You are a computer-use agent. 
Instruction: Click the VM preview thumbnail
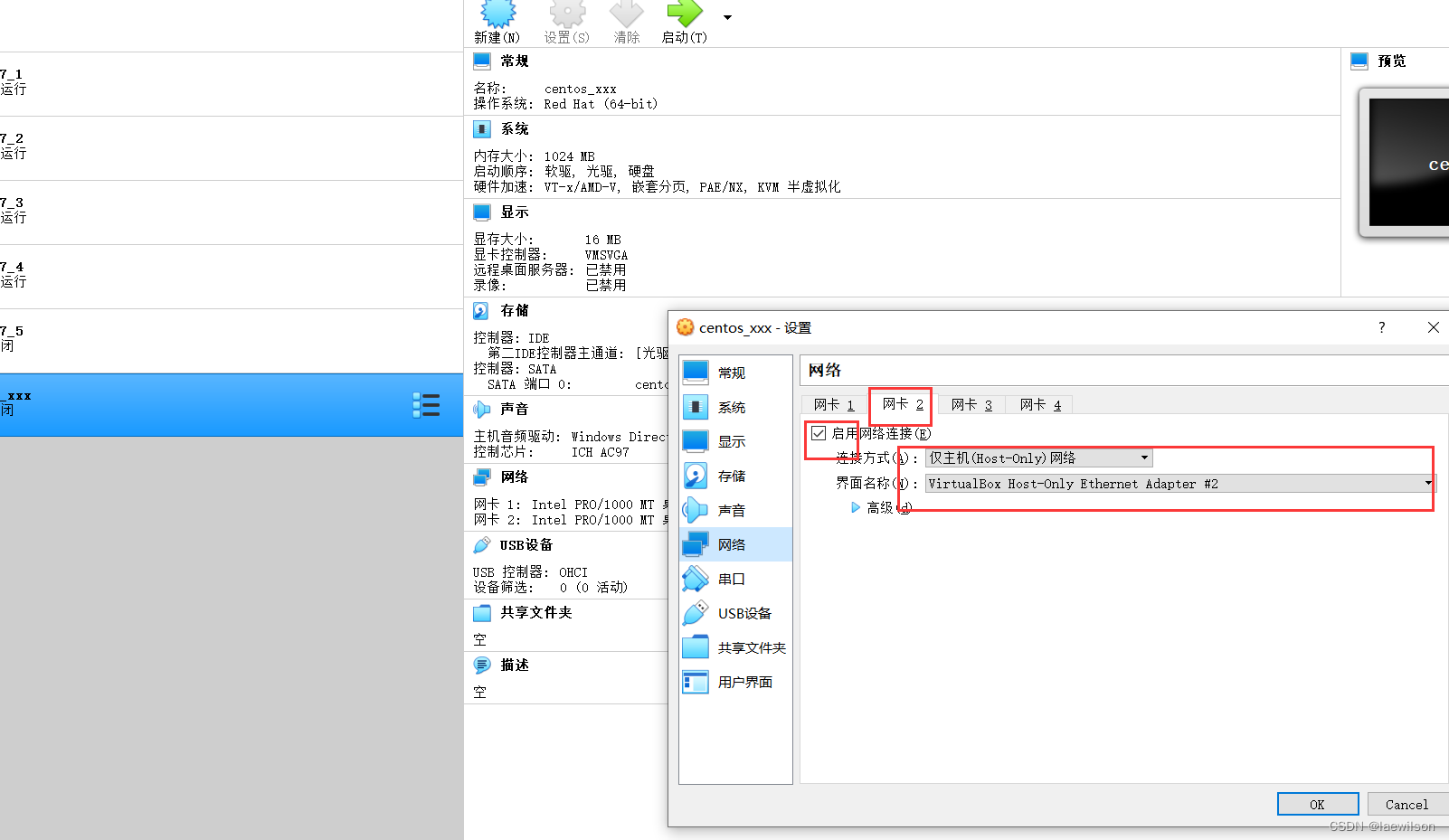coord(1408,163)
